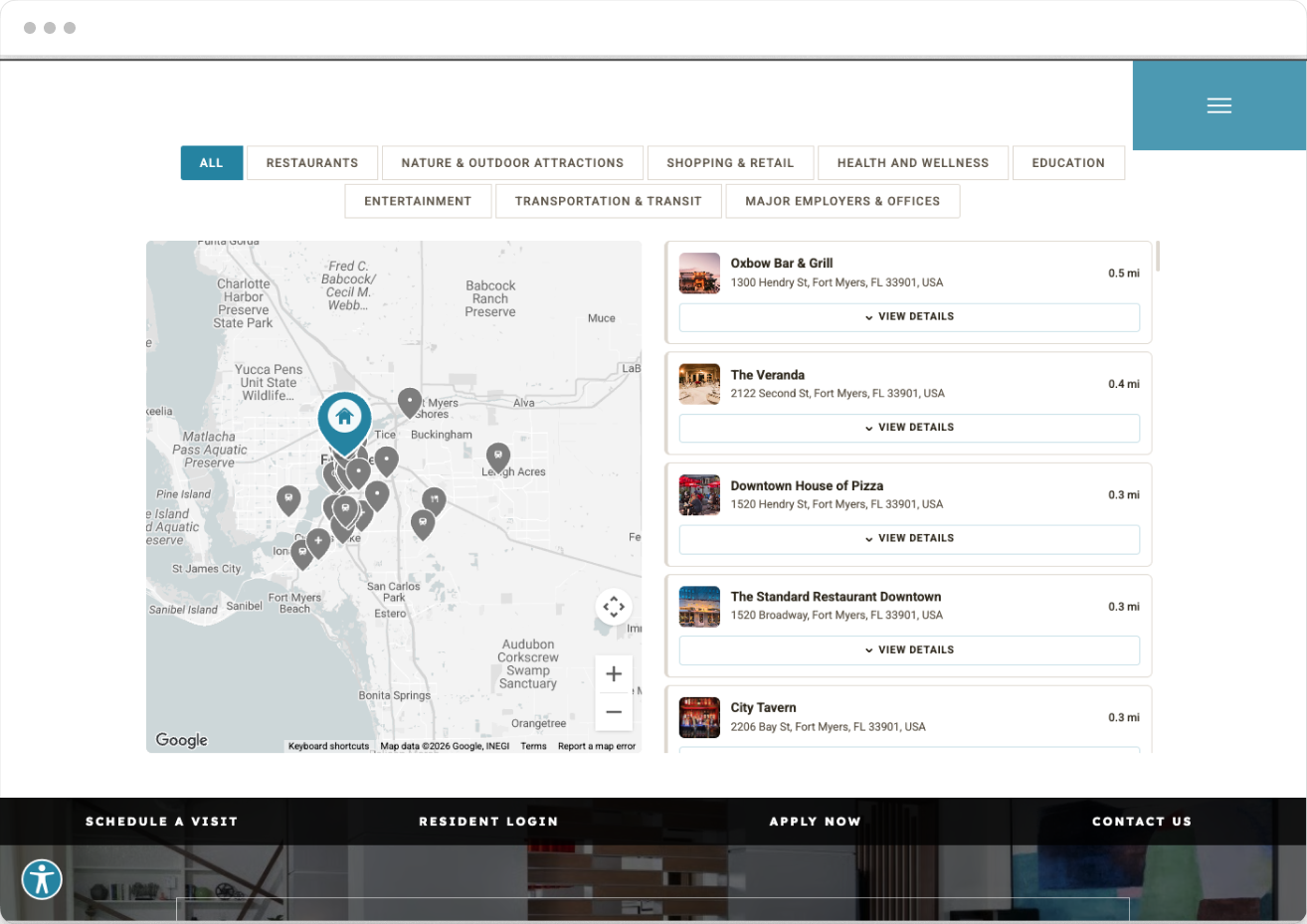Viewport: 1307px width, 924px height.
Task: Select the All category tab
Action: (211, 163)
